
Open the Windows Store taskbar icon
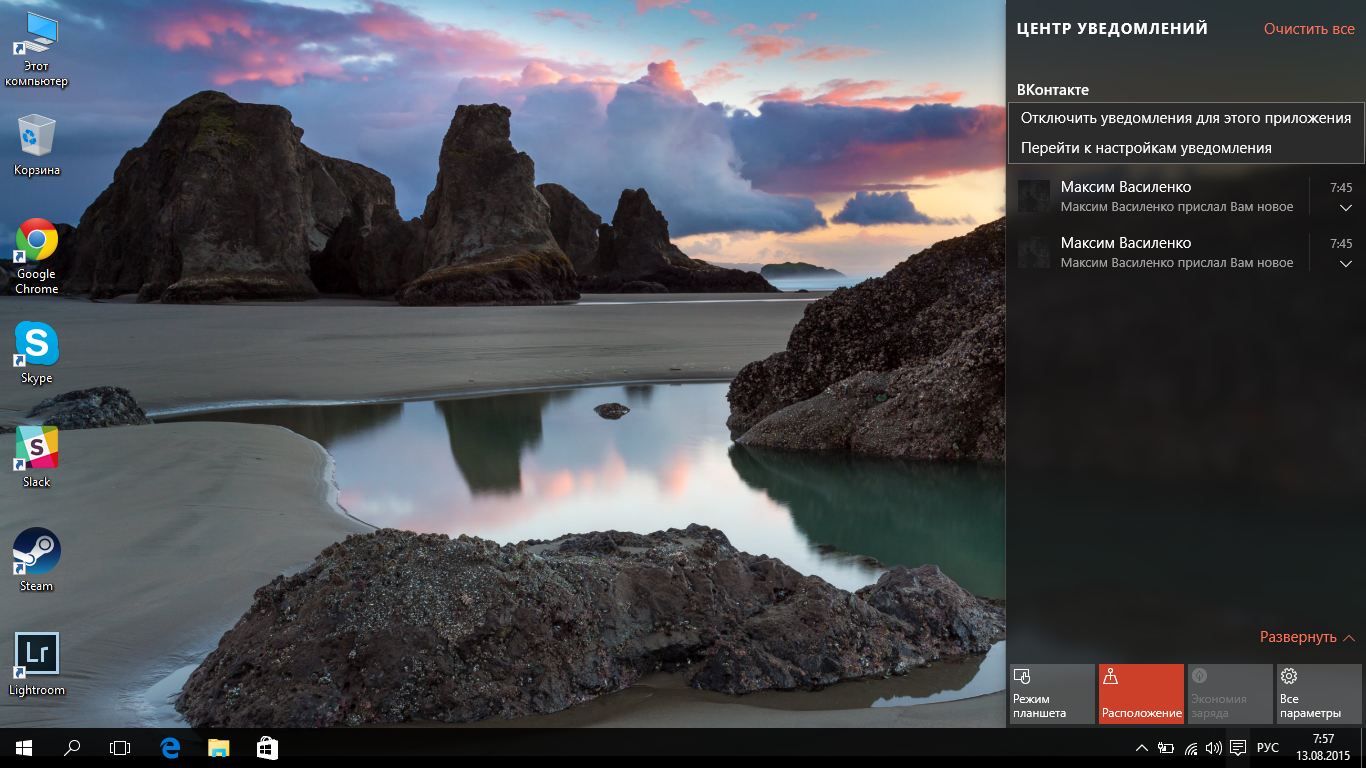(267, 747)
